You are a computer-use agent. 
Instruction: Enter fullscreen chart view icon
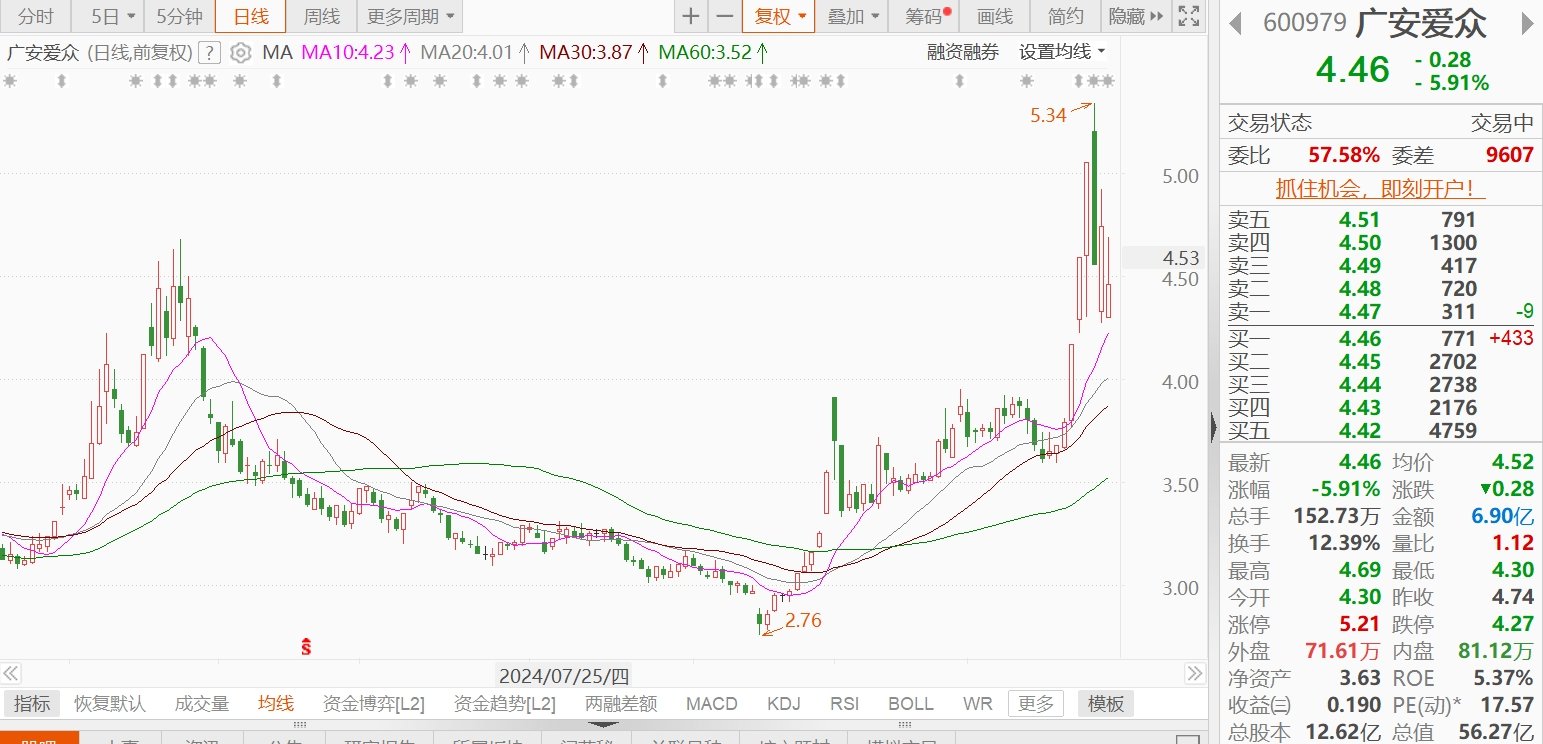pos(1188,16)
